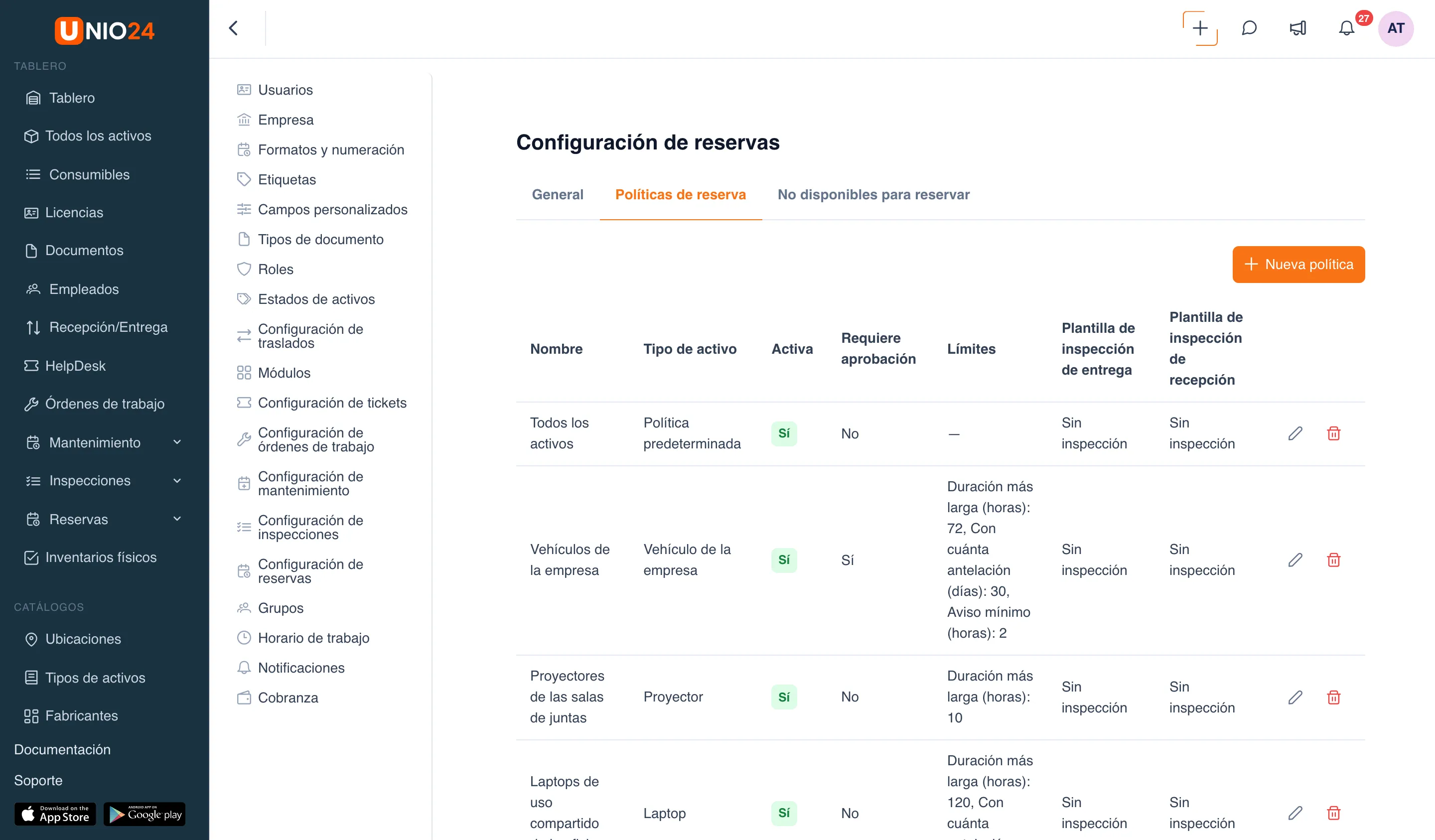Edit the Laptops de uso compartido policy
The height and width of the screenshot is (840, 1435).
coord(1295,813)
